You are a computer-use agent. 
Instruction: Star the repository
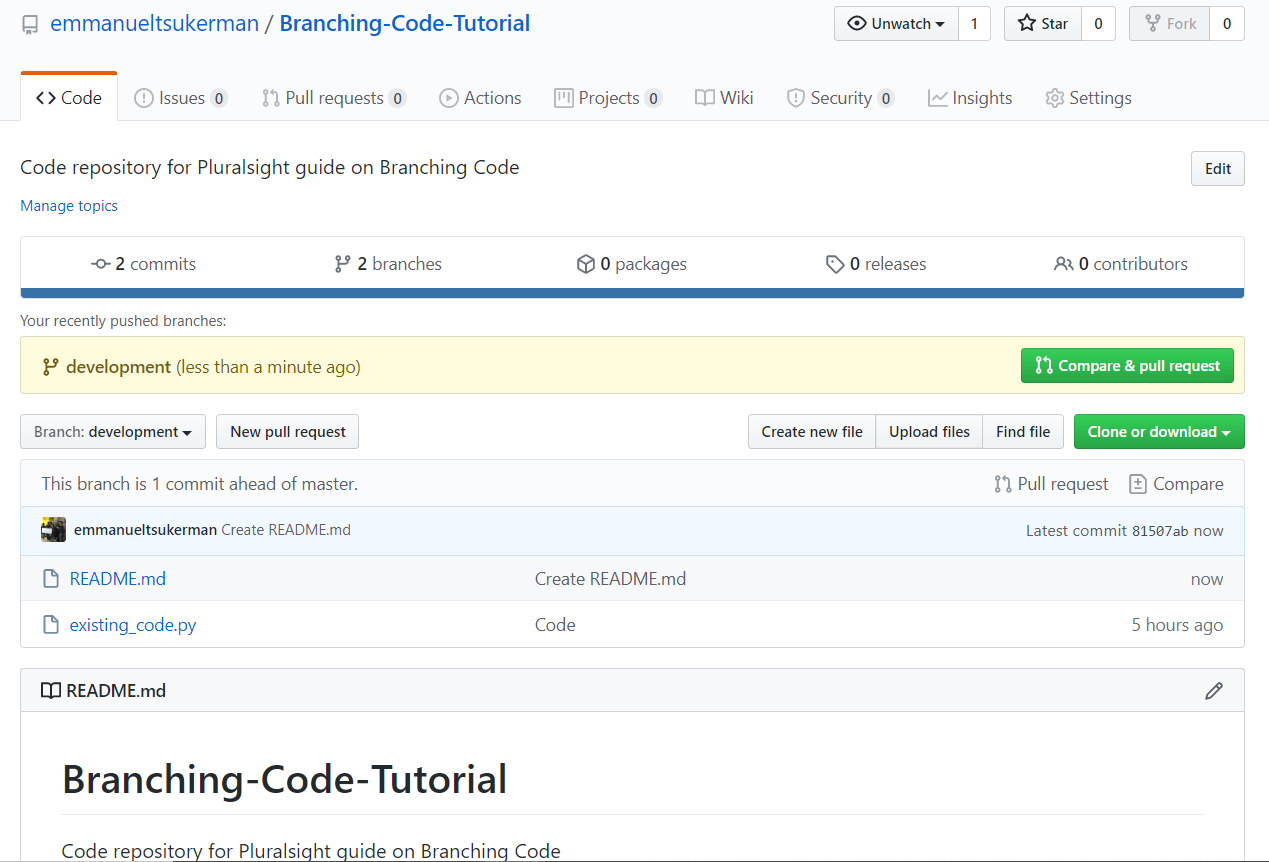[x=1042, y=24]
